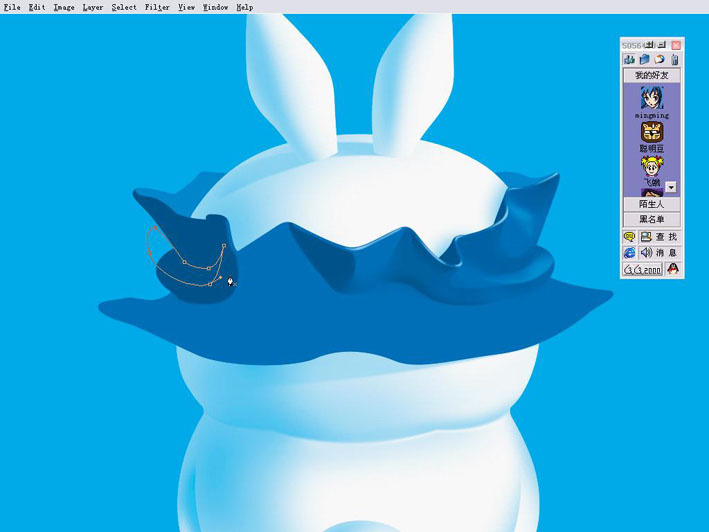This screenshot has height=532, width=709.
Task: Open the Select menu
Action: (124, 7)
